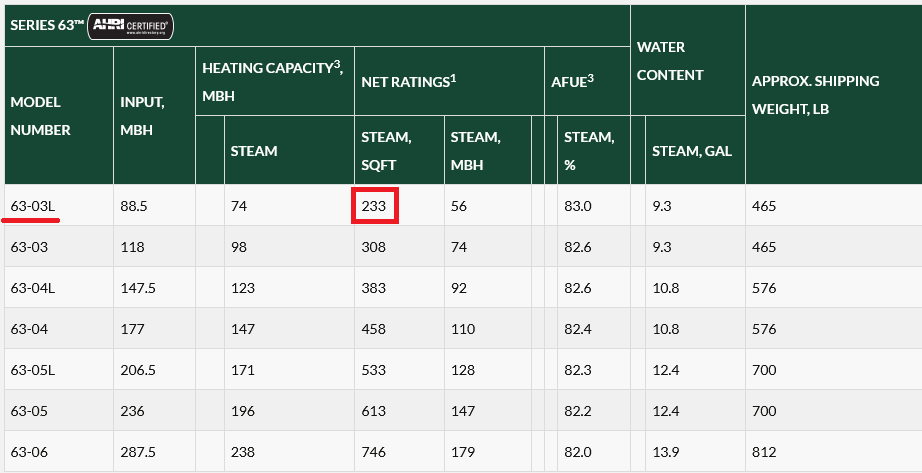
Task: Click the AFUE value 82.3
Action: 578,370
